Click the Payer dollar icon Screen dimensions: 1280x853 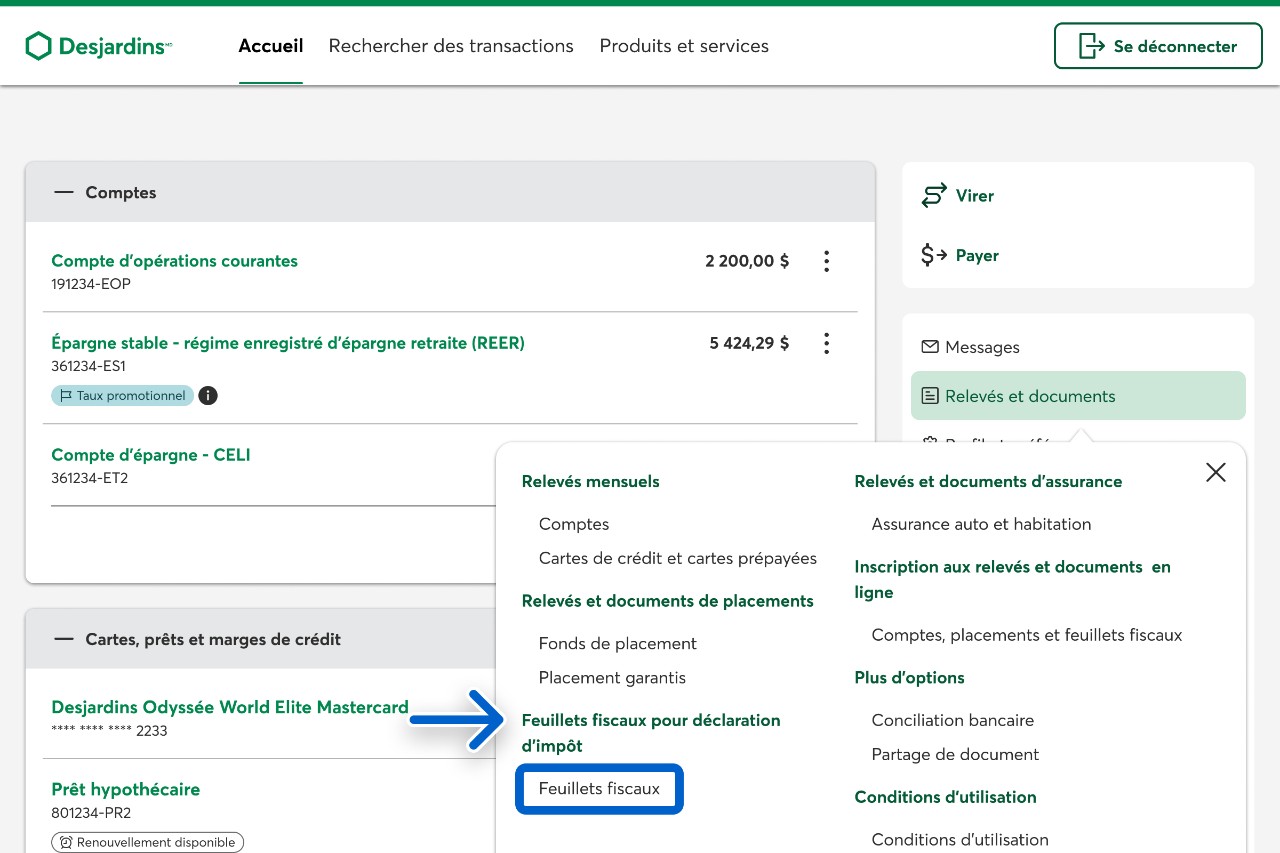933,255
